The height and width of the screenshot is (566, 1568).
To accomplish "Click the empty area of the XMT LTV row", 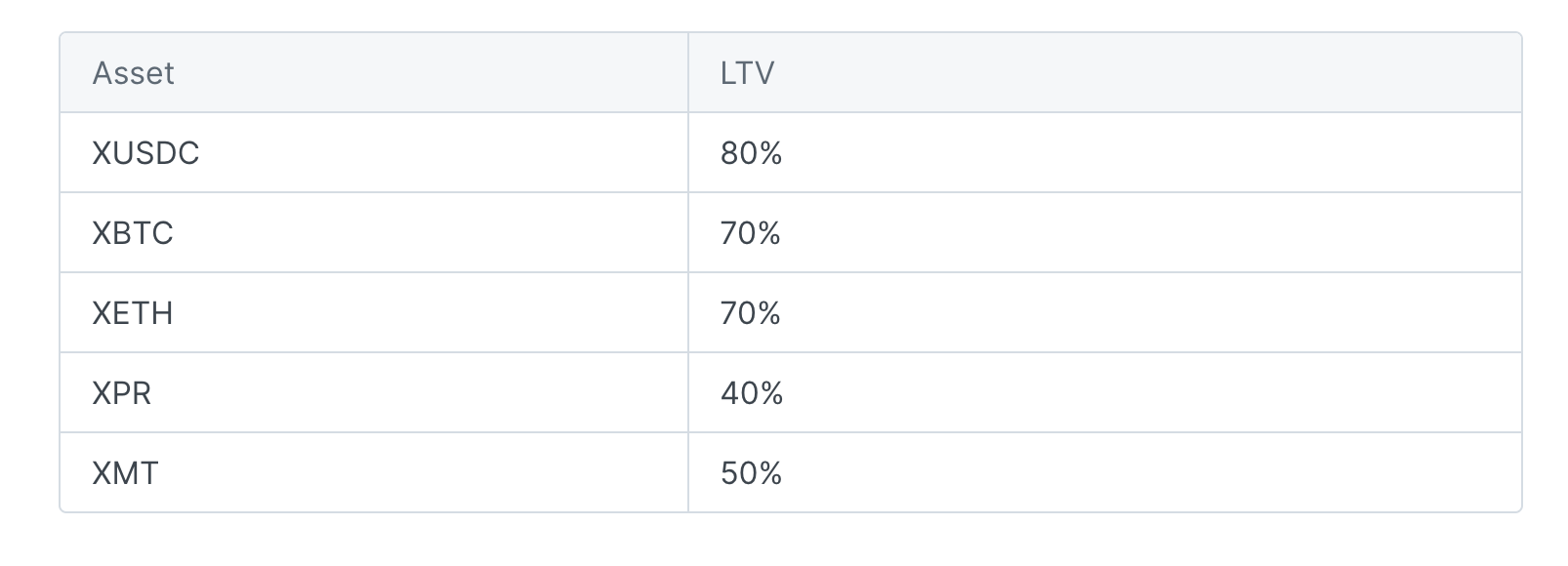I will 1152,473.
